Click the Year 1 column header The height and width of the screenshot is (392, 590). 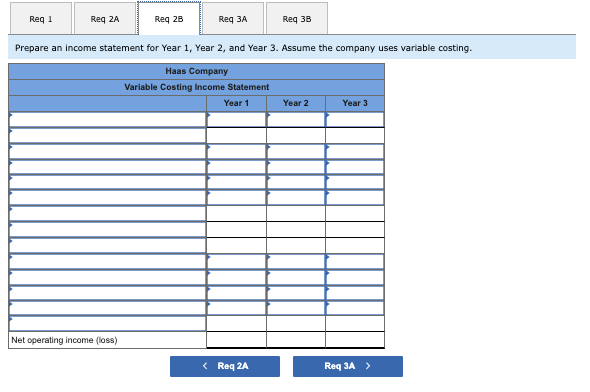pos(236,103)
